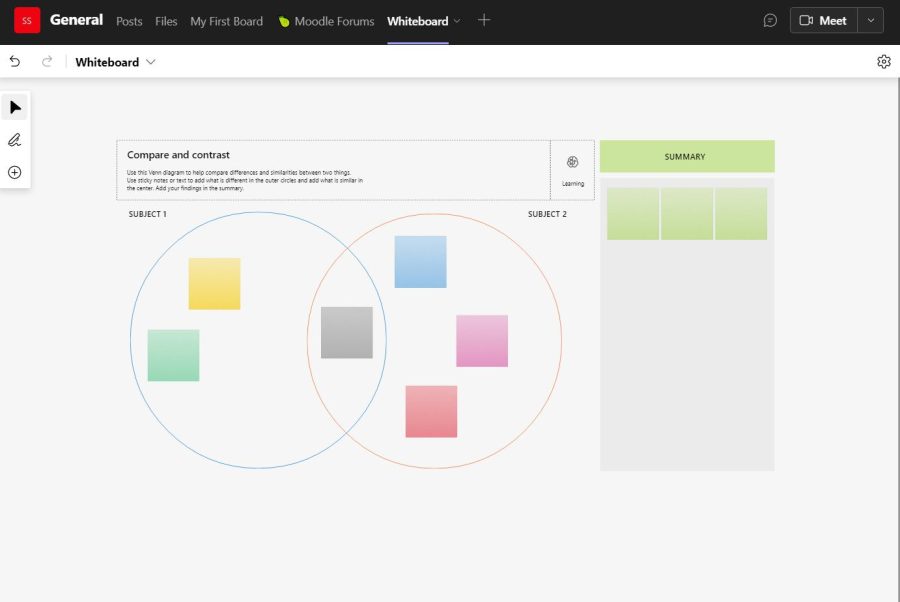Open the Files tab

(x=166, y=21)
